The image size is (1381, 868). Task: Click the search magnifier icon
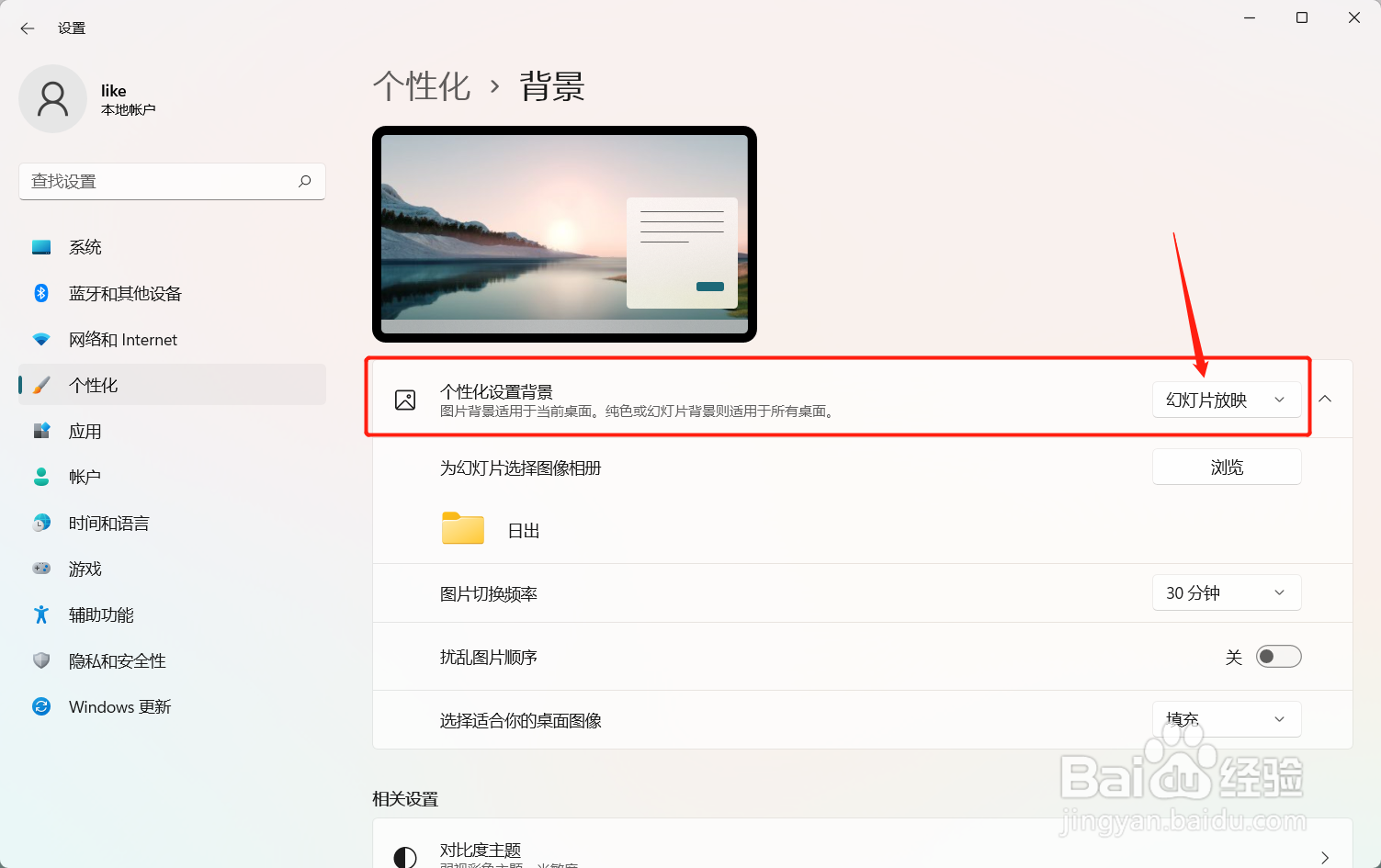tap(305, 181)
